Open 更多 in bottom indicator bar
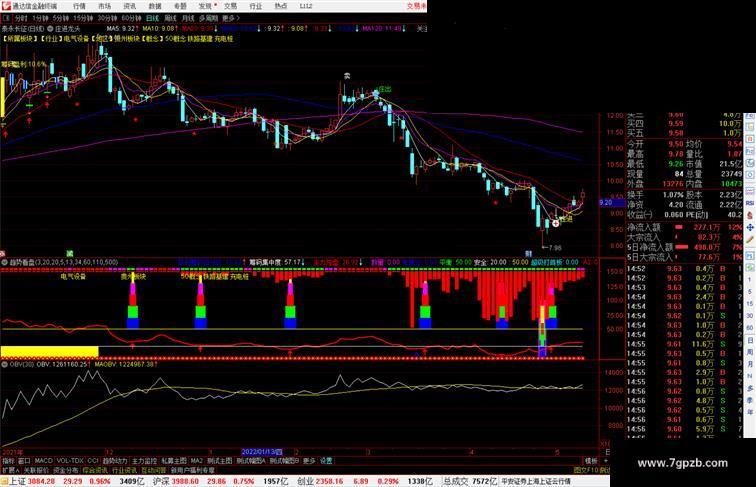This screenshot has height=487, width=756. coord(309,461)
